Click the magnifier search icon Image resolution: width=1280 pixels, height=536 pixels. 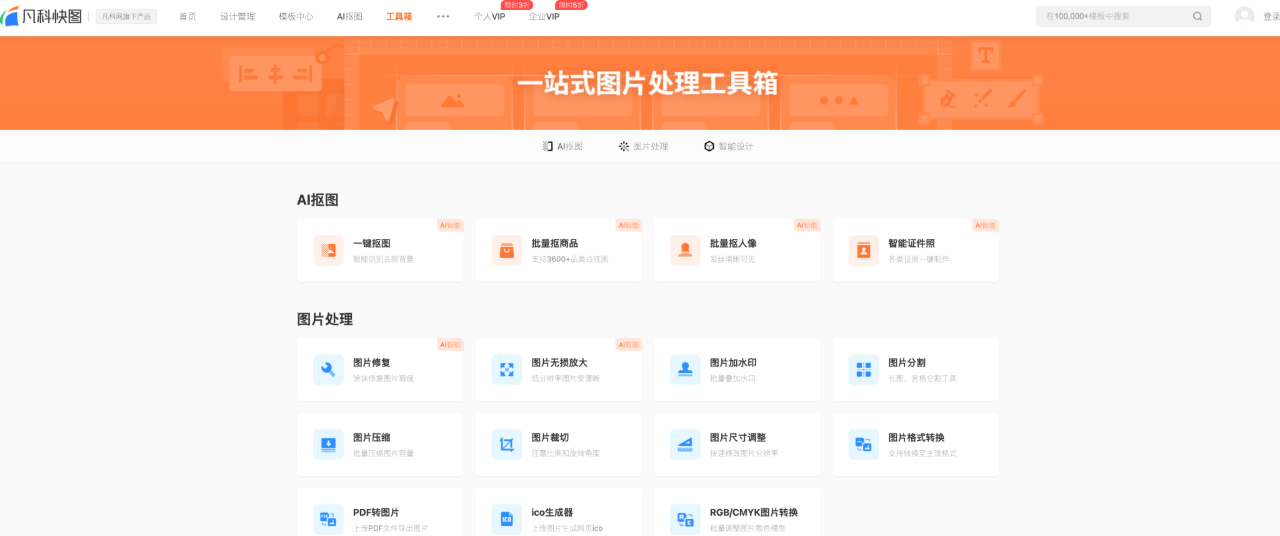point(1198,16)
